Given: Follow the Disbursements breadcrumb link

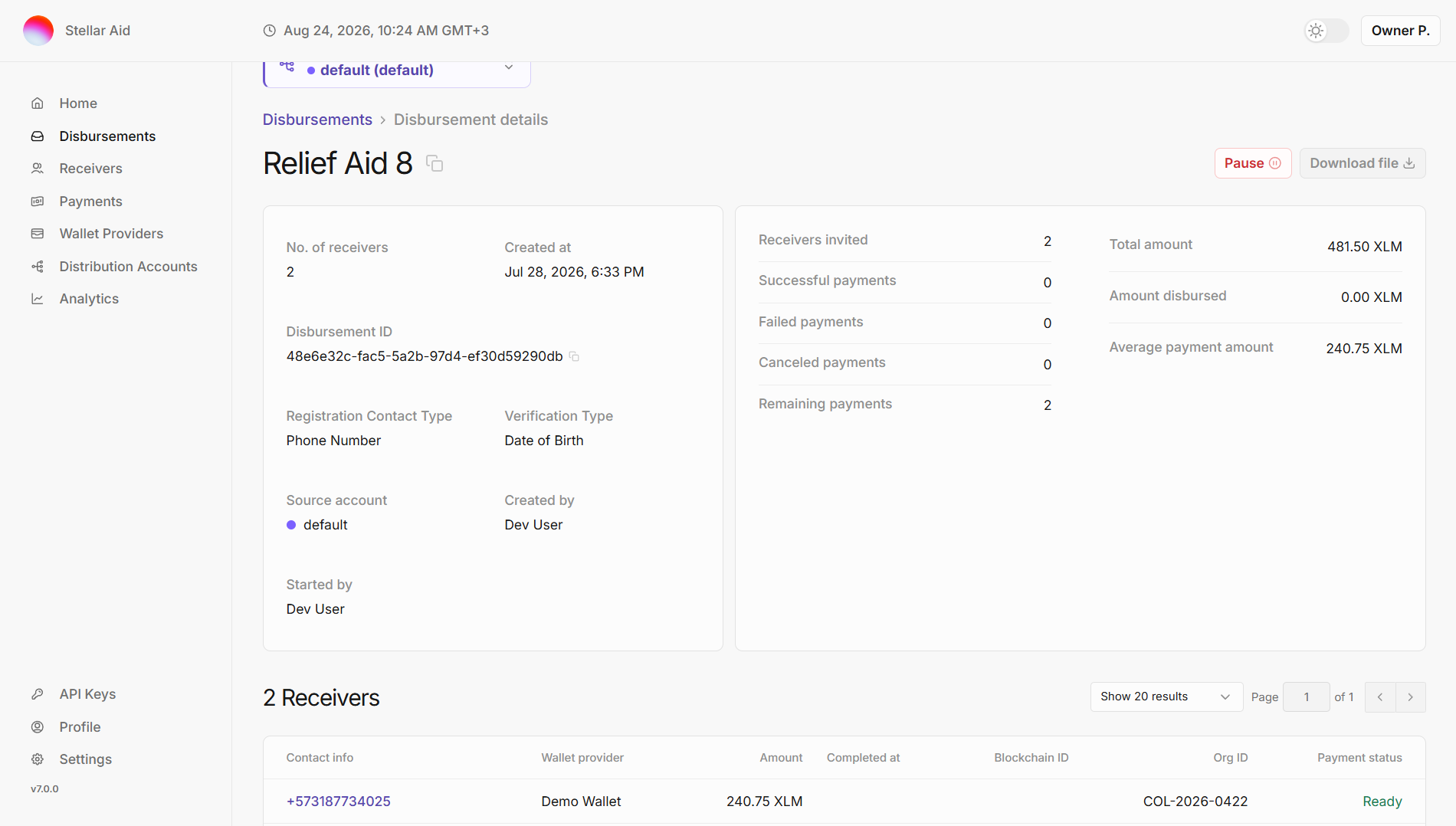Looking at the screenshot, I should (317, 120).
